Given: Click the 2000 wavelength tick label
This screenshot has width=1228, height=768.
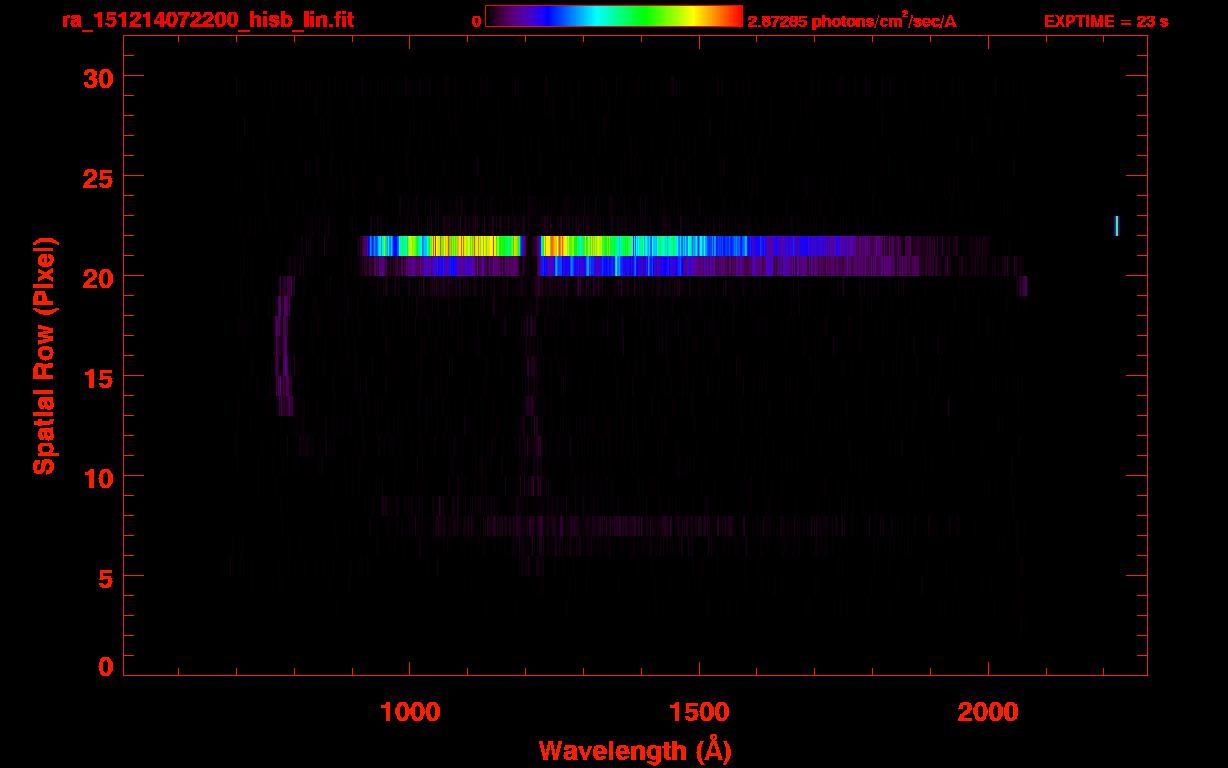Looking at the screenshot, I should click(988, 712).
